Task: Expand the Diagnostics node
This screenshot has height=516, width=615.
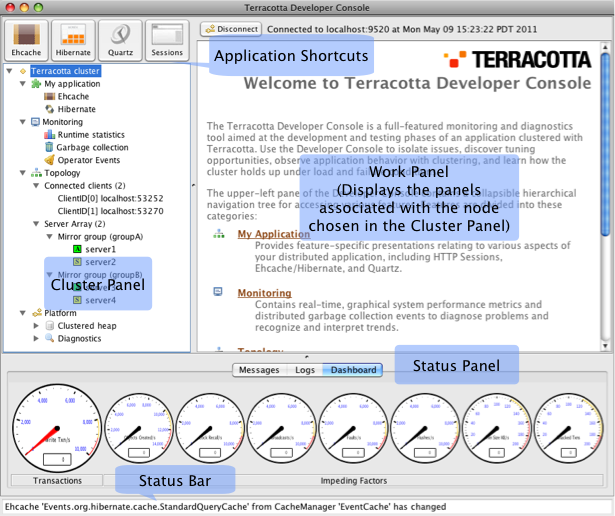Action: tap(36, 338)
